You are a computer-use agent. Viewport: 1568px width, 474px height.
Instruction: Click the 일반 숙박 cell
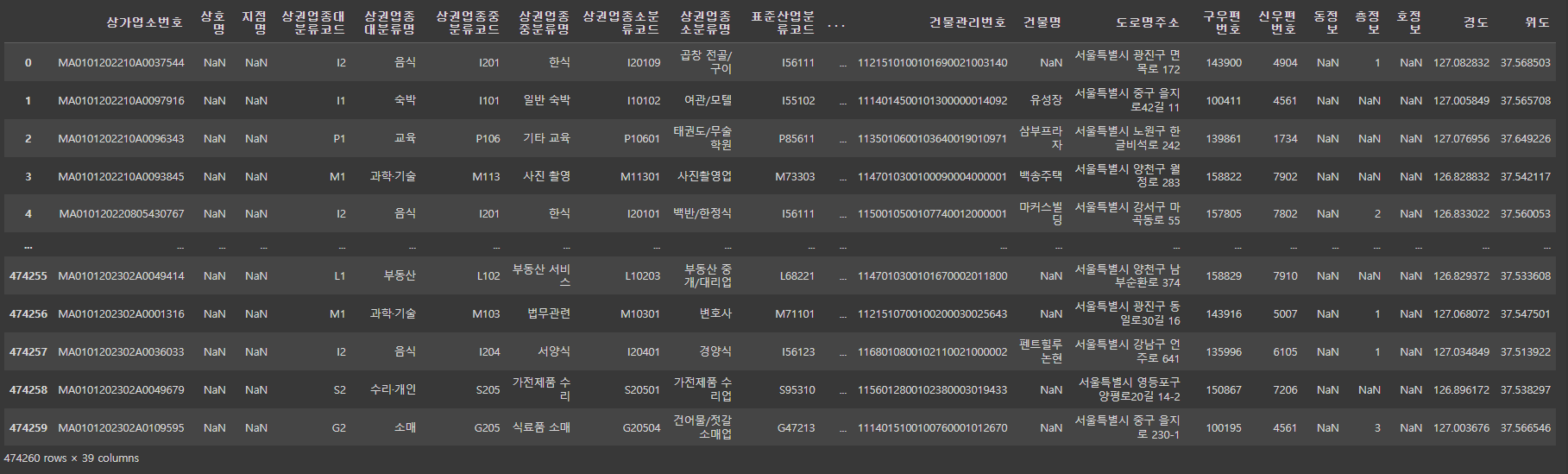(546, 100)
